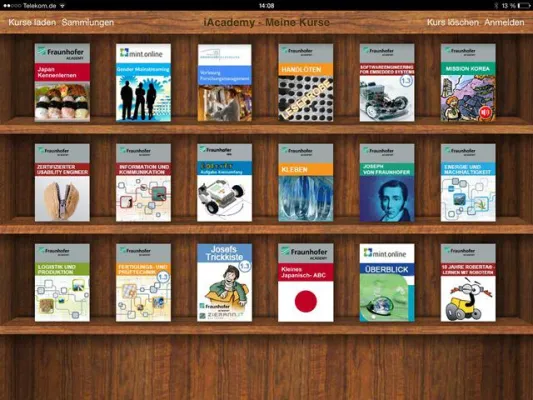
Task: Open the Zertifizierter Usability Engineer course
Action: [x=62, y=182]
